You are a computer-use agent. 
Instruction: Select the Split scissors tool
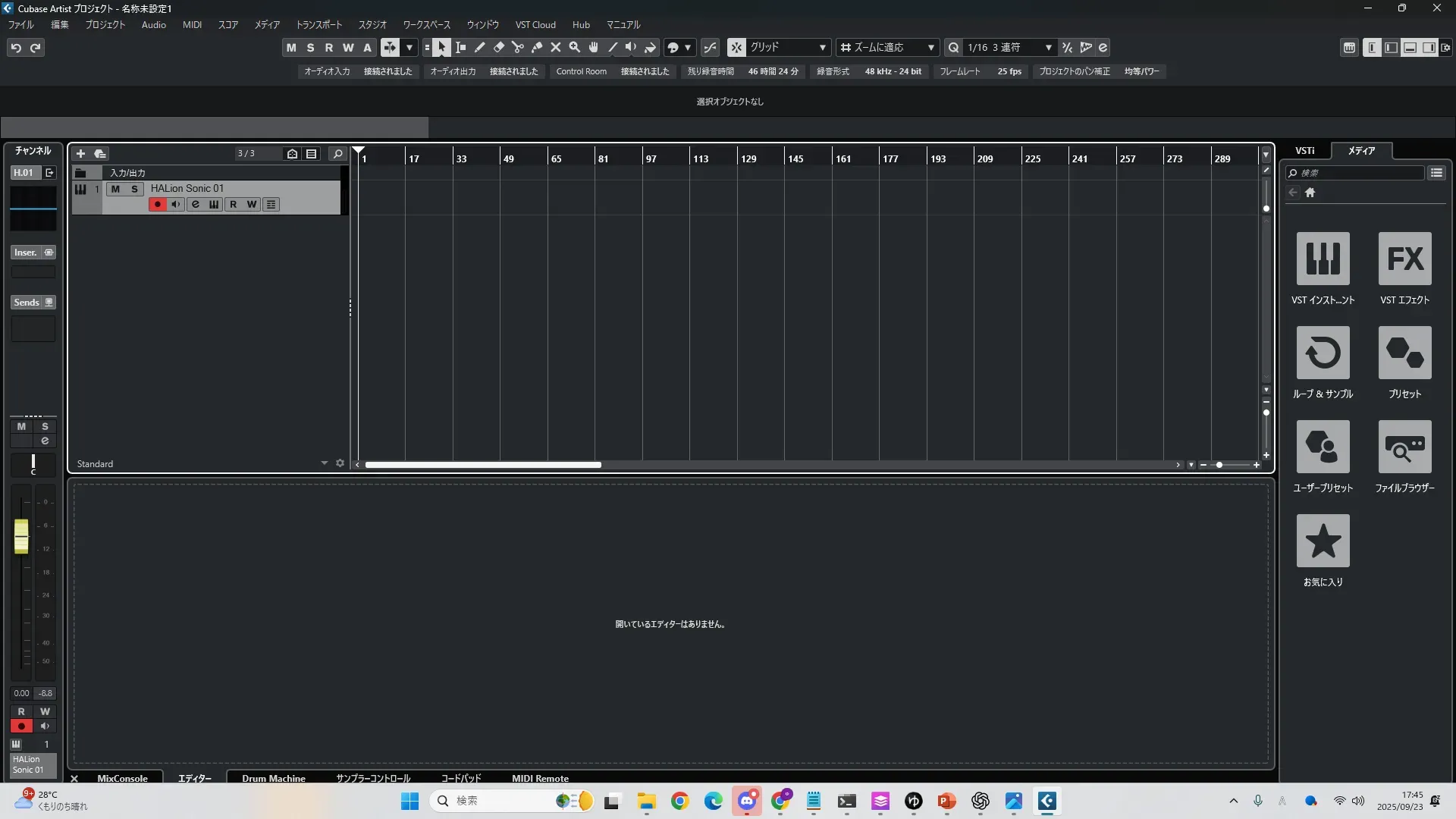517,47
